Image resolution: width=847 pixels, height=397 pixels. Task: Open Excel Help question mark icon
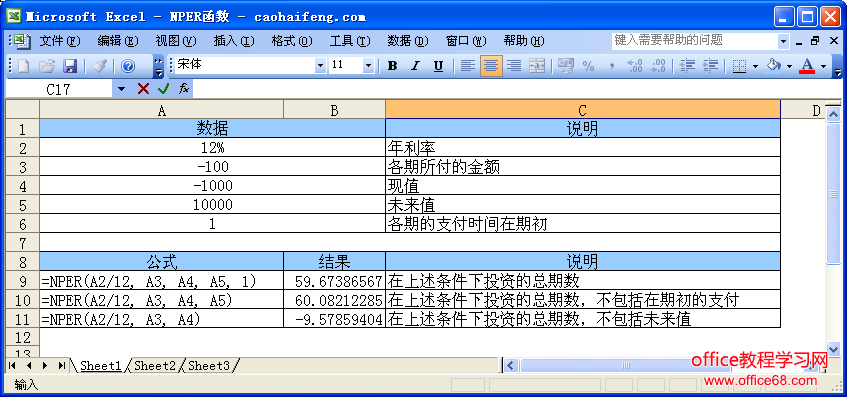(128, 66)
